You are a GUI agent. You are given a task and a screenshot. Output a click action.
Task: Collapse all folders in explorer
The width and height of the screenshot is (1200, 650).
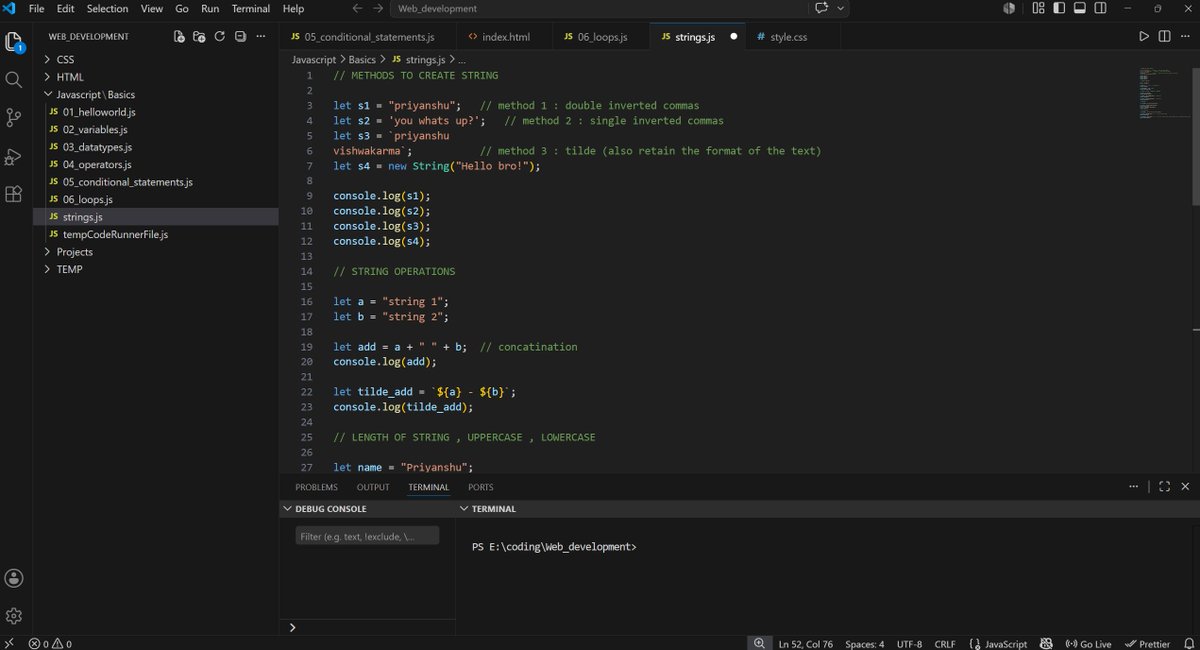[x=240, y=37]
